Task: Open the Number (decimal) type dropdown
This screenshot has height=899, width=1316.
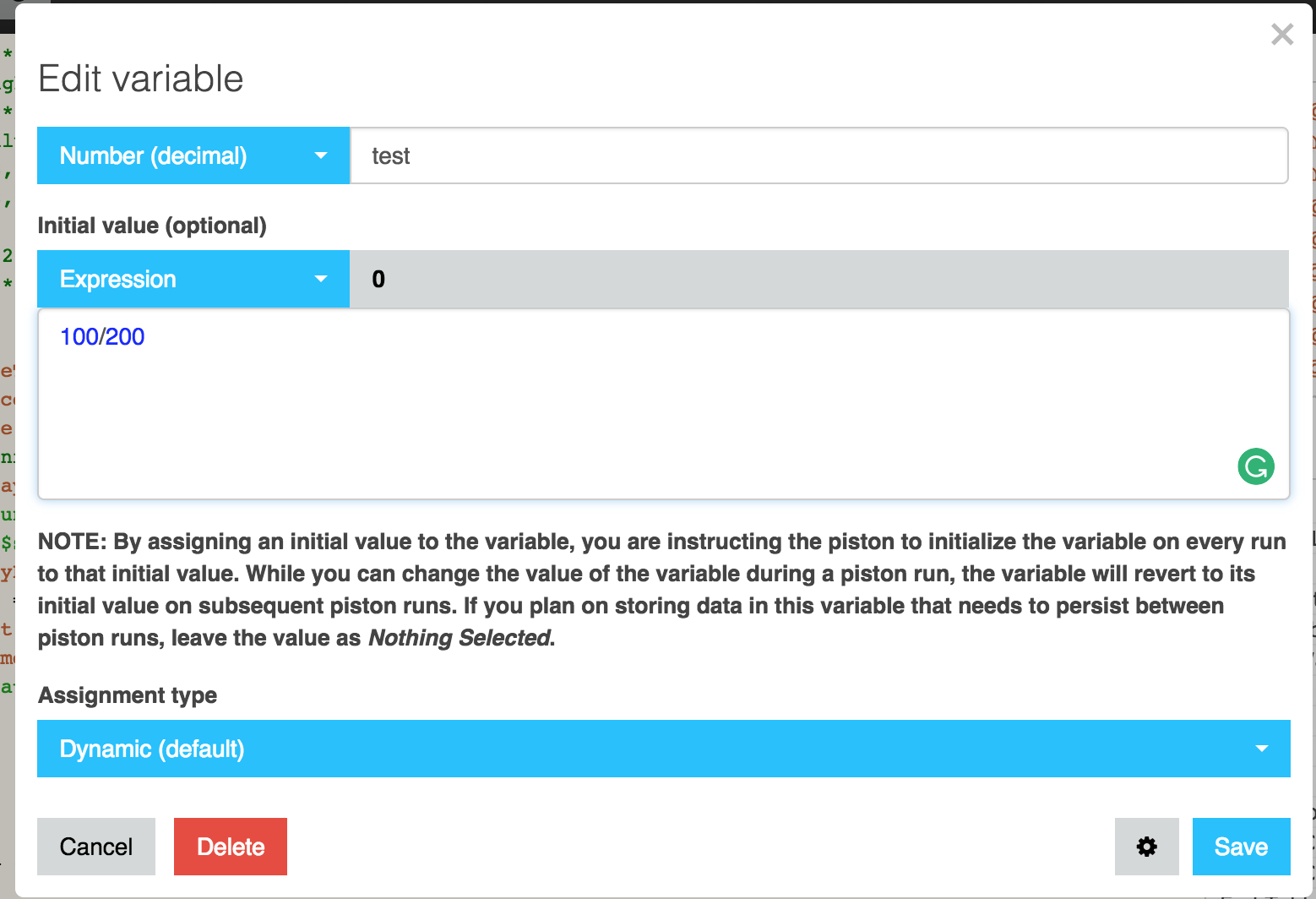Action: (x=193, y=155)
